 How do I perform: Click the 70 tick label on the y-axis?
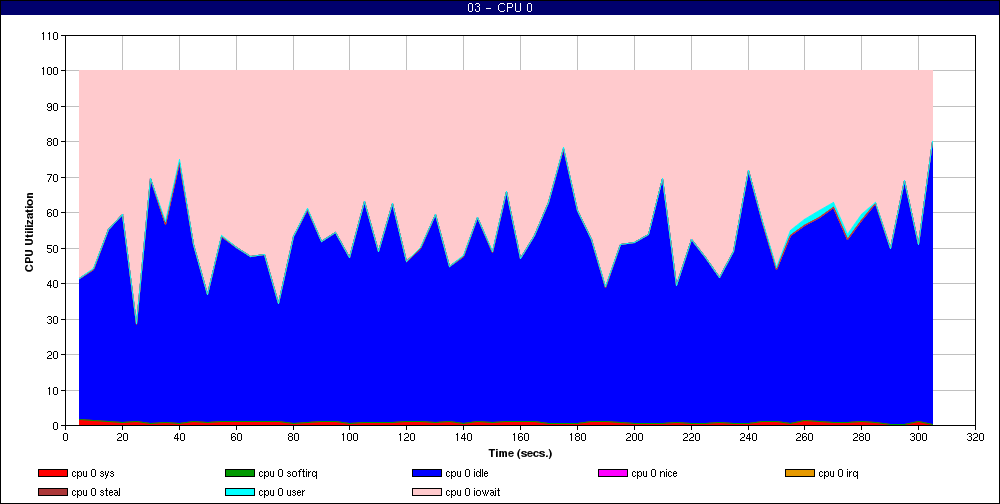pos(54,177)
